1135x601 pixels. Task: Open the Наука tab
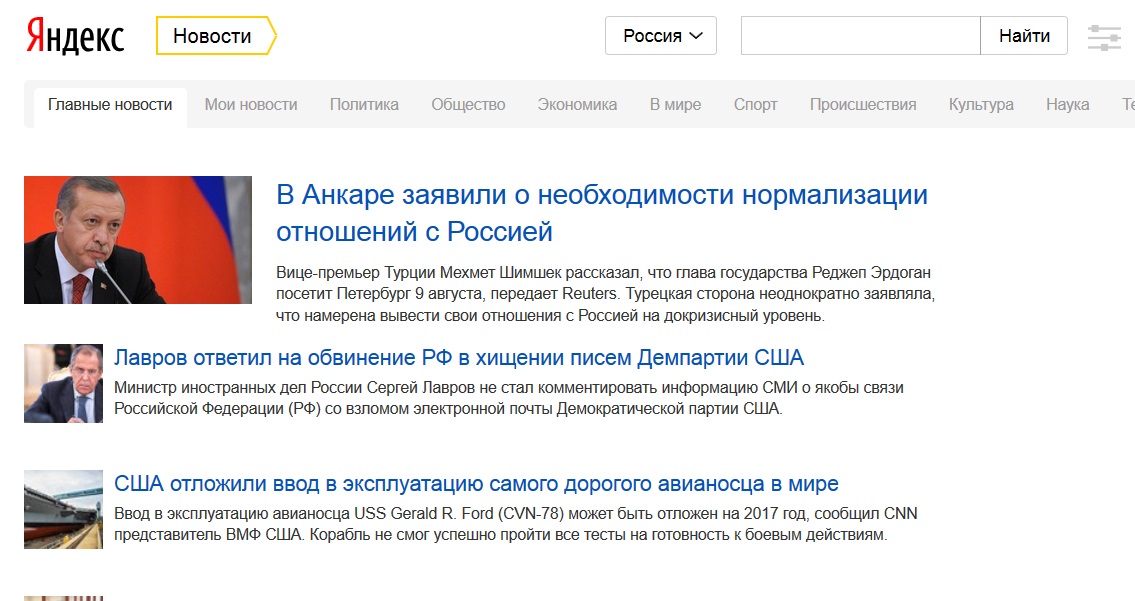coord(1067,105)
